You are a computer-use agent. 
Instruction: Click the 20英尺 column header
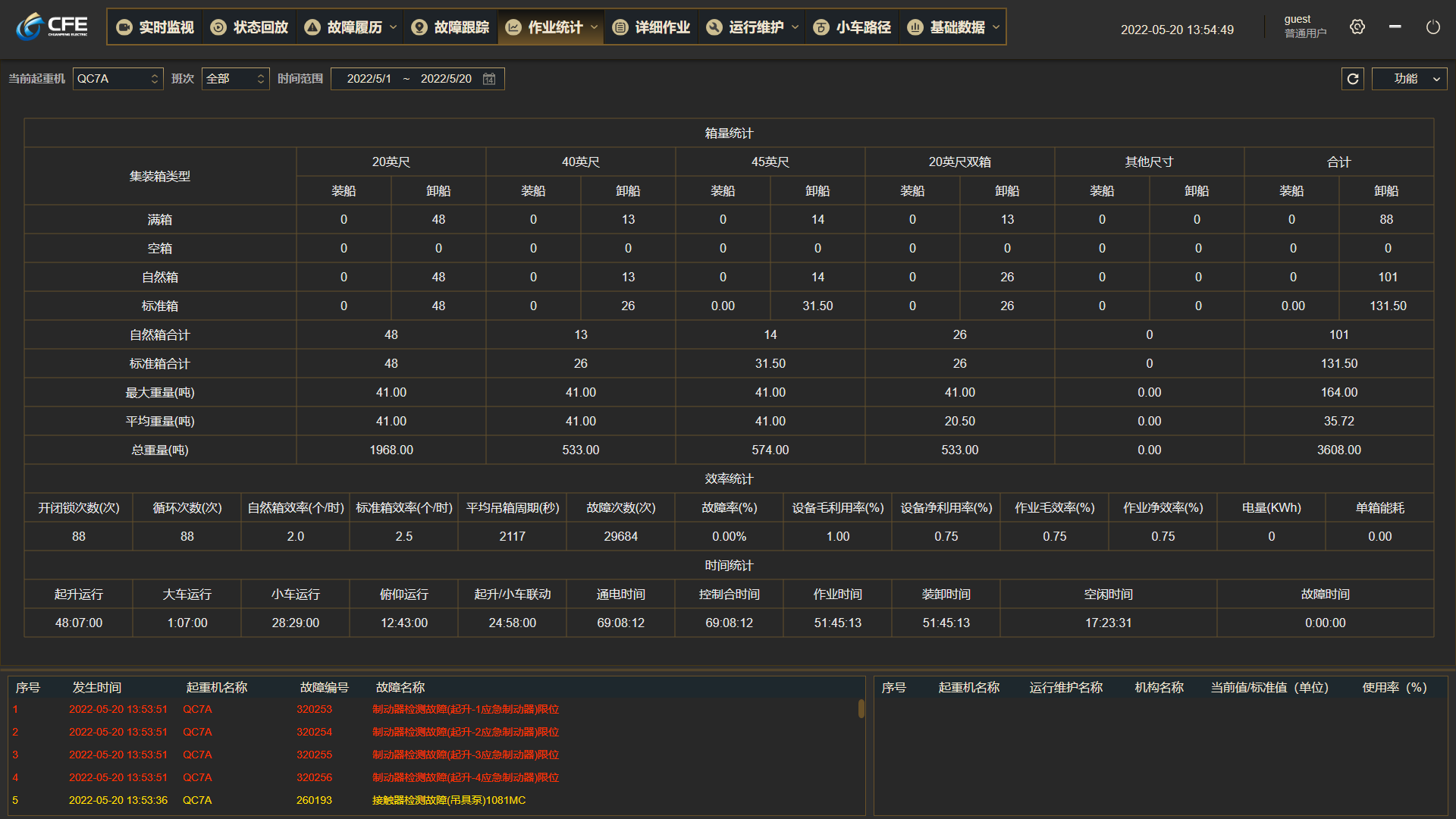pos(391,162)
